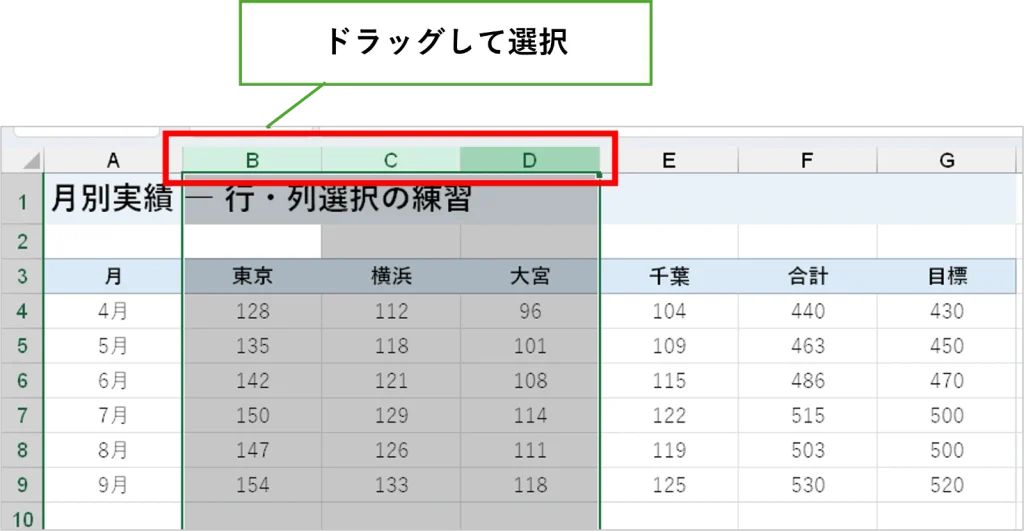Click the 5月 cell
The height and width of the screenshot is (531, 1024).
click(x=113, y=346)
